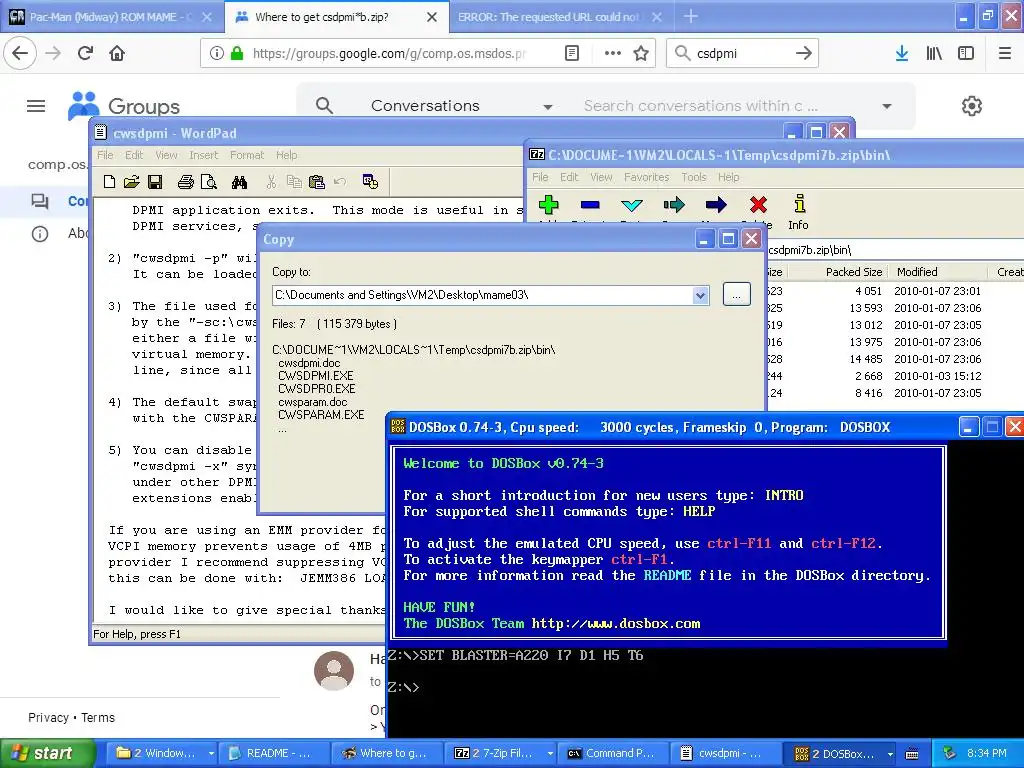
Task: Click cwsparam.doc in Copy dialog list
Action: (x=312, y=402)
